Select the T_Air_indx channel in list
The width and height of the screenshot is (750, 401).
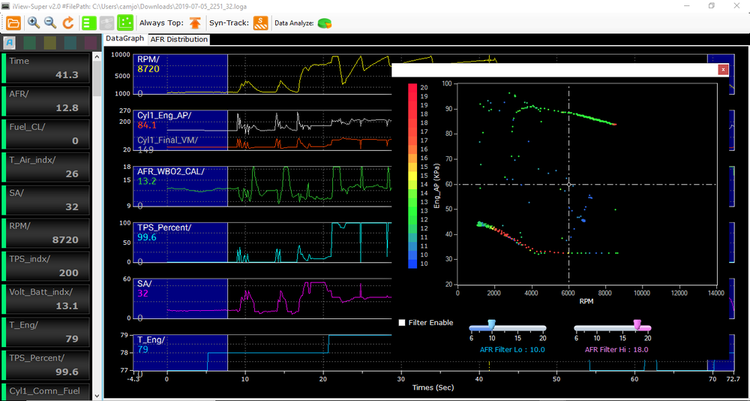[x=46, y=167]
